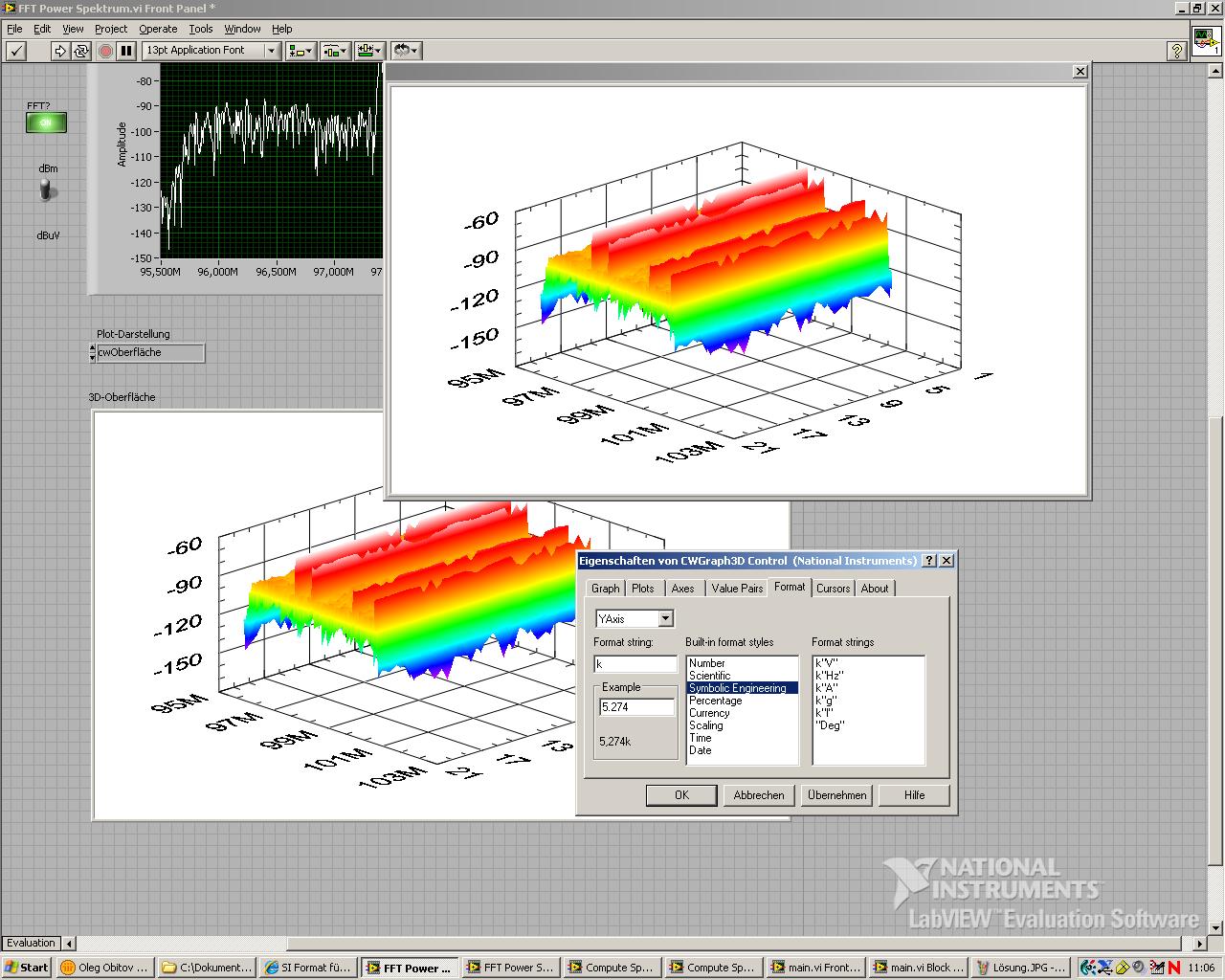1225x980 pixels.
Task: Open the File menu
Action: (x=14, y=29)
